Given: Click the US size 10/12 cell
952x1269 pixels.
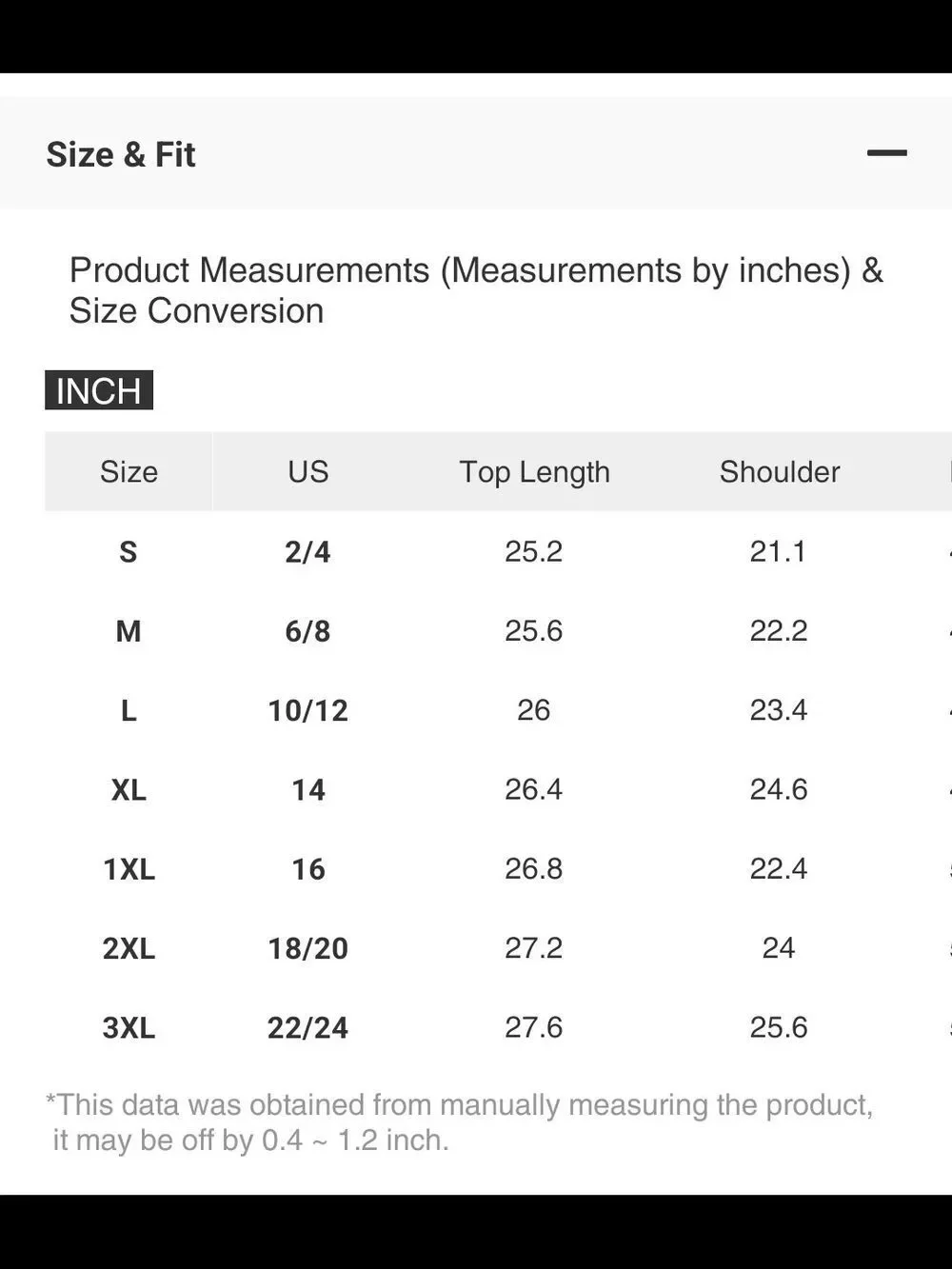Looking at the screenshot, I should point(307,710).
